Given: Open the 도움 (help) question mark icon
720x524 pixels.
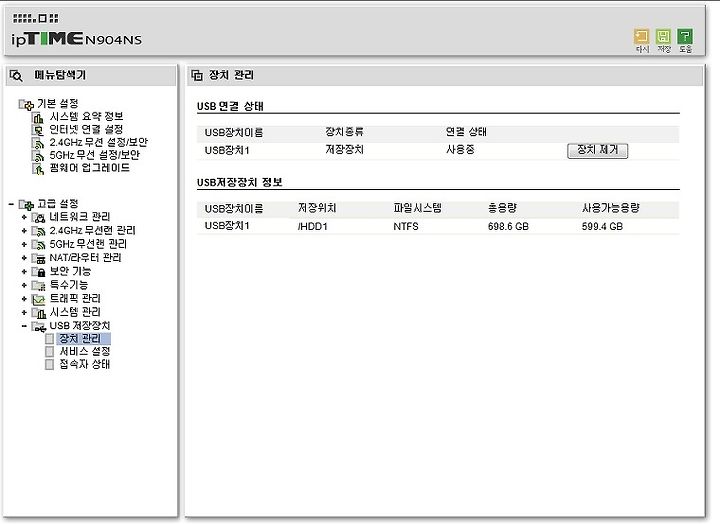Looking at the screenshot, I should tap(685, 36).
